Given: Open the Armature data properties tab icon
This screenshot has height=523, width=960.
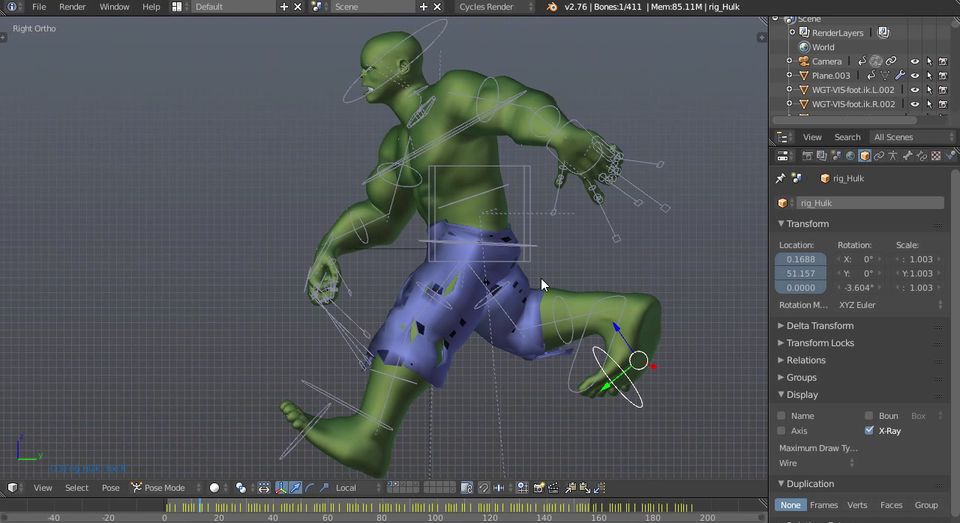Looking at the screenshot, I should (x=893, y=156).
